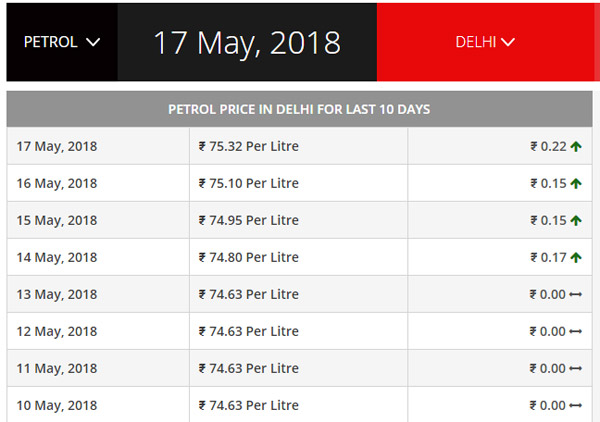This screenshot has width=600, height=422.
Task: Click green up arrow for 16 May
Action: pyautogui.click(x=576, y=184)
